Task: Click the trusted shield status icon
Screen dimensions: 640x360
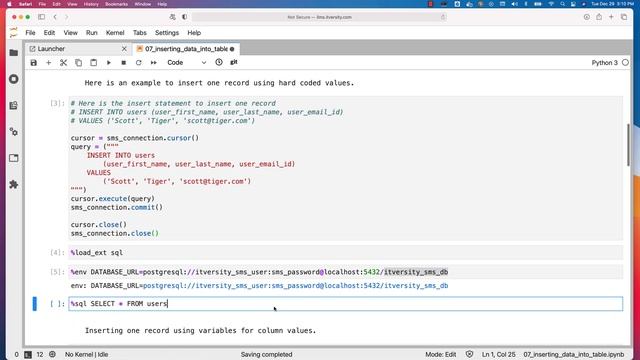Action: click(469, 354)
